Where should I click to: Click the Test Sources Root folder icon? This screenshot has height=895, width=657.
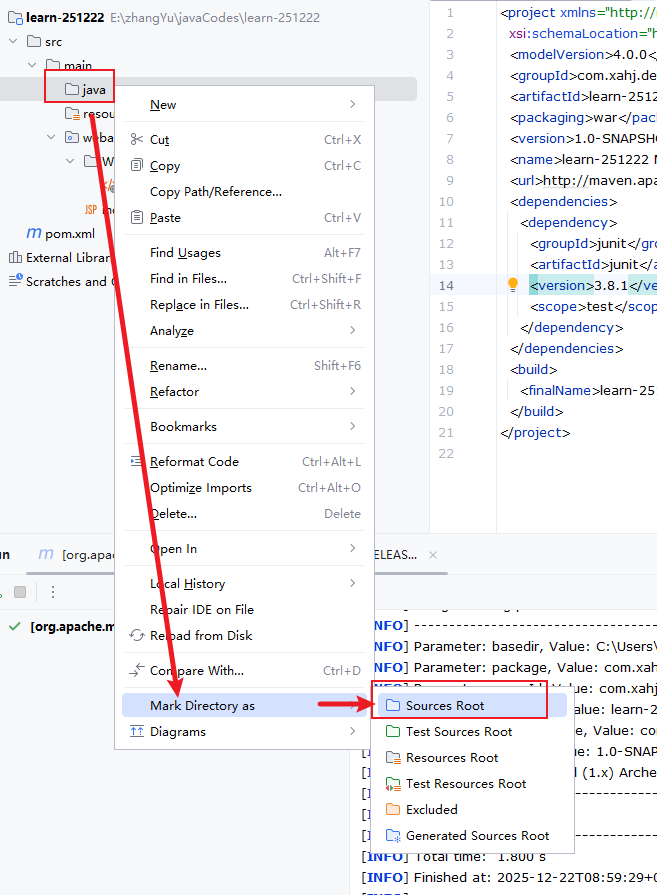tap(393, 731)
